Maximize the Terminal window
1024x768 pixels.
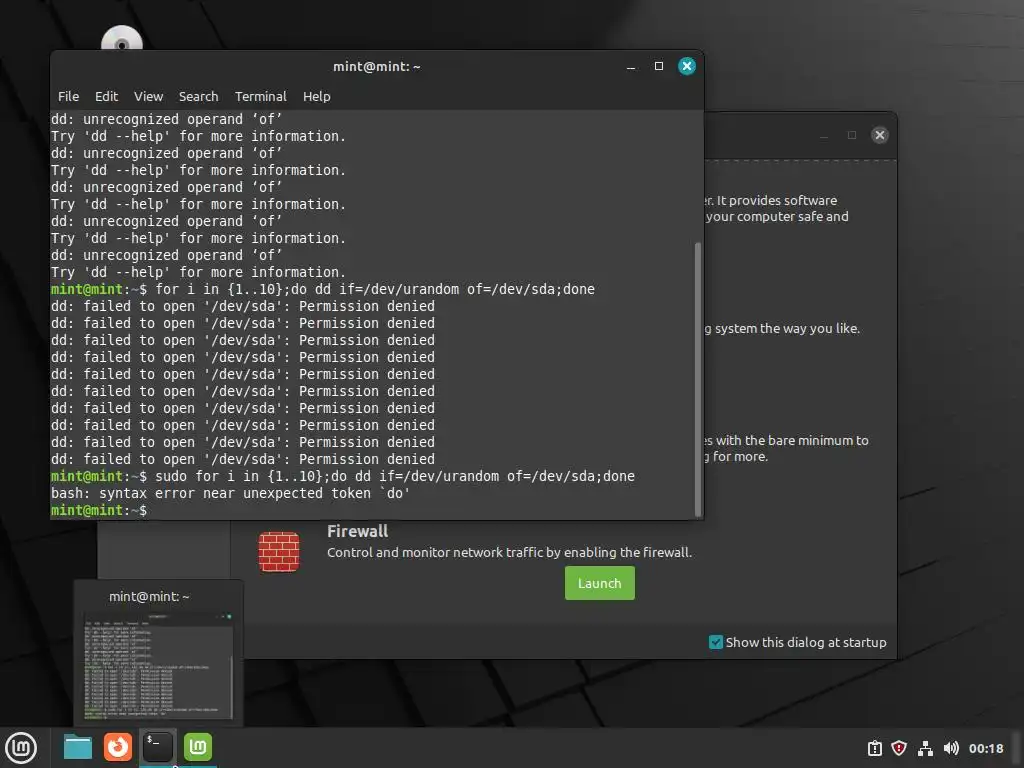click(x=659, y=66)
